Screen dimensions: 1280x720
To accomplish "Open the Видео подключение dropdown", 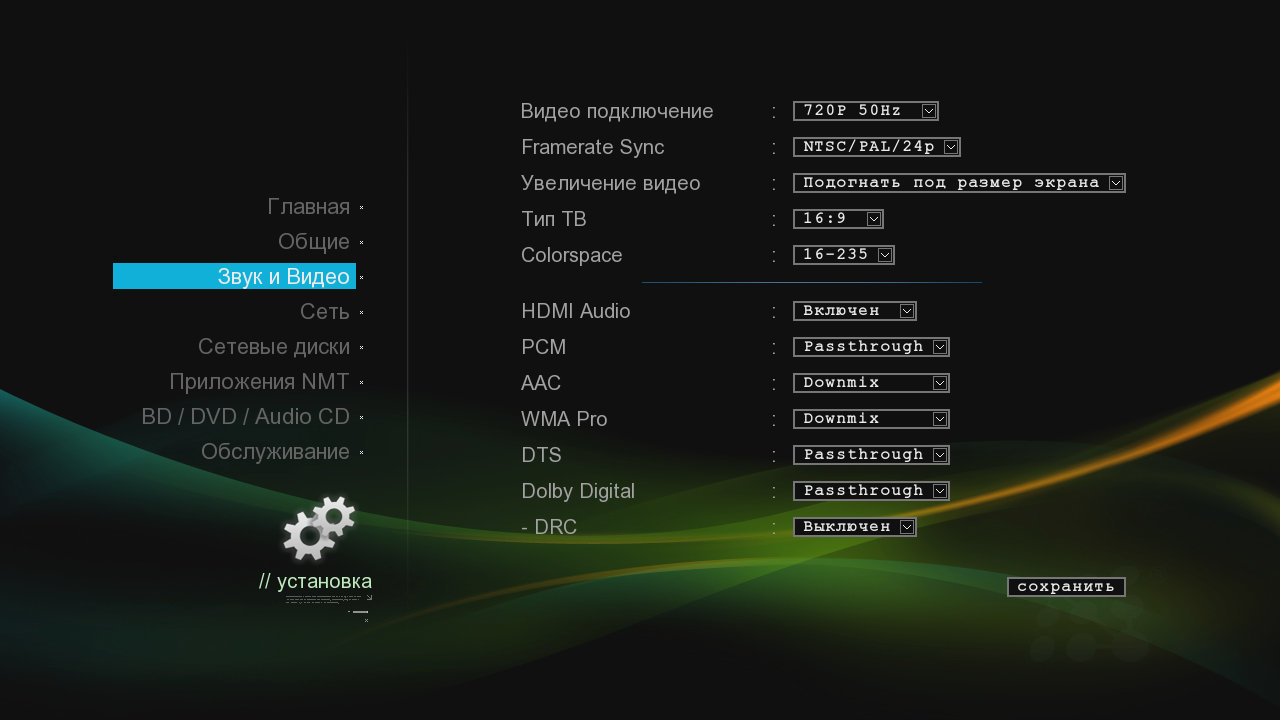I will [865, 111].
